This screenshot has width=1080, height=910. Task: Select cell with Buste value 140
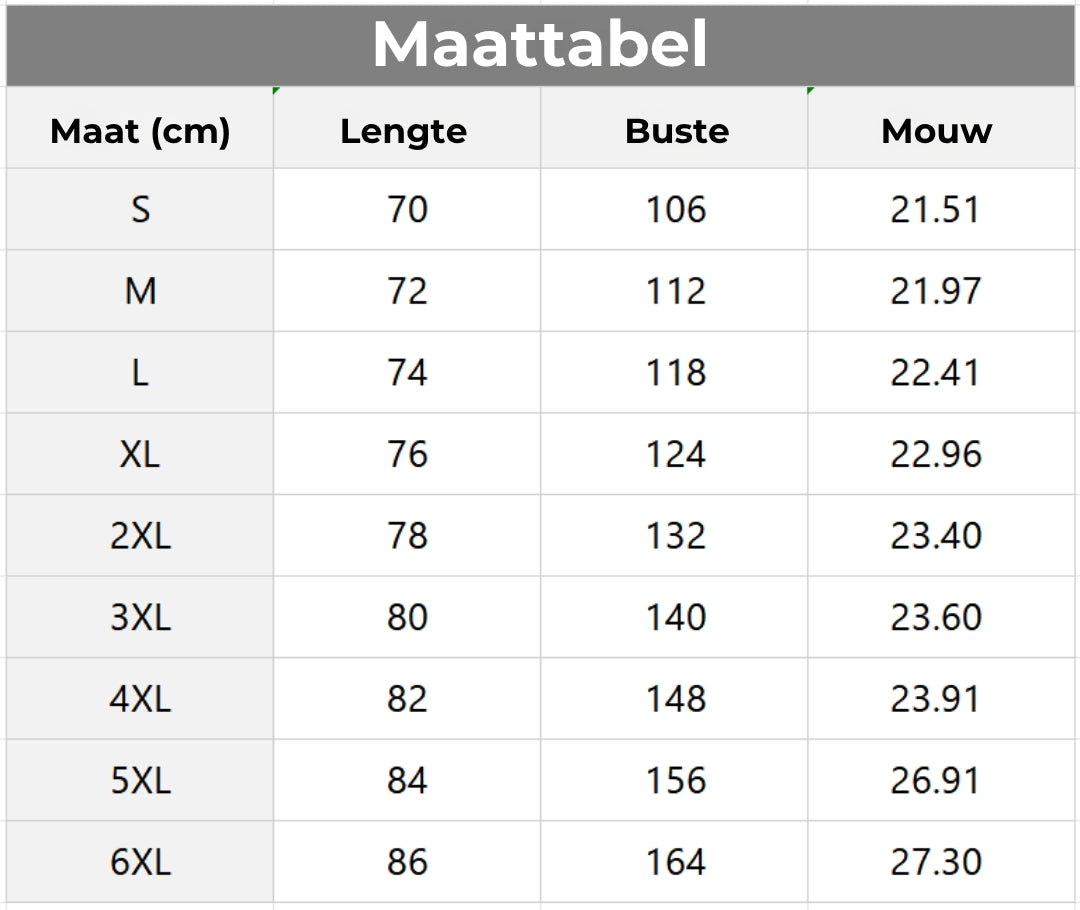click(x=674, y=617)
